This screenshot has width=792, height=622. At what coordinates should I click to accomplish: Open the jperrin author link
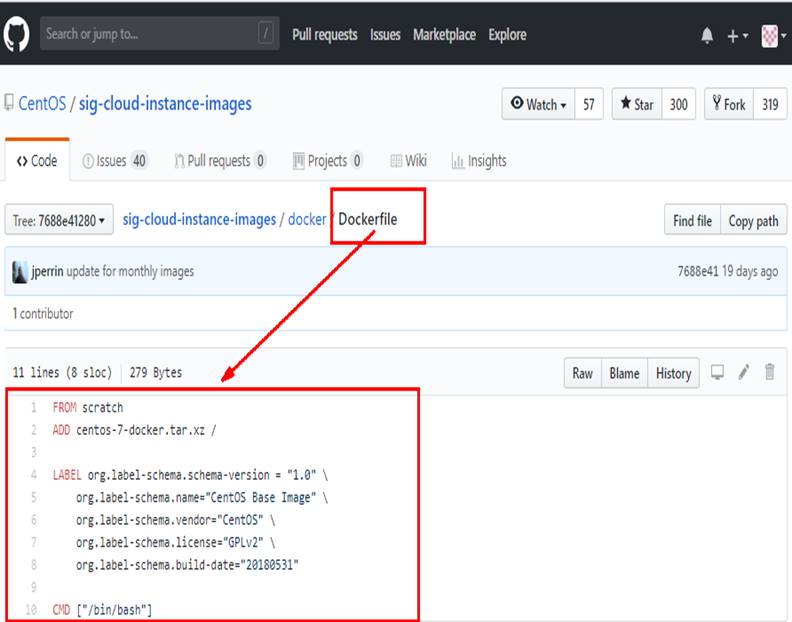click(47, 271)
